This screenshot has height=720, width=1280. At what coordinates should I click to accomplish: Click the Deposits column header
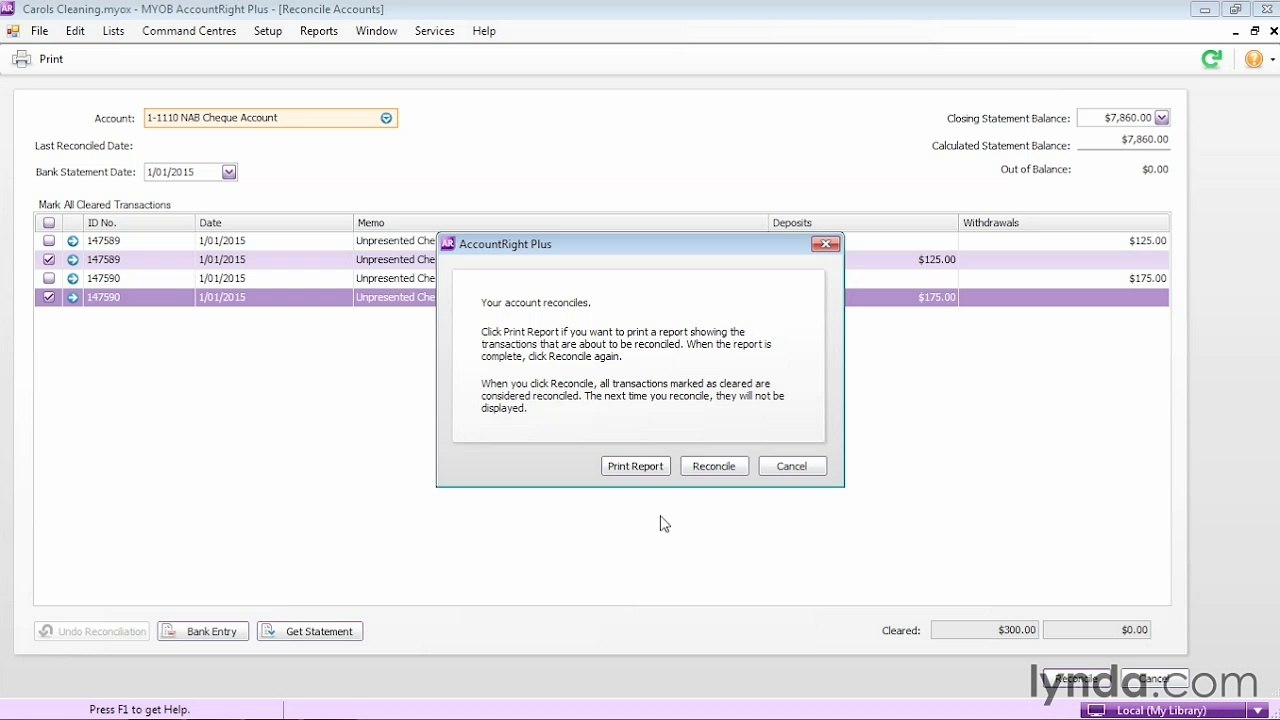coord(863,223)
